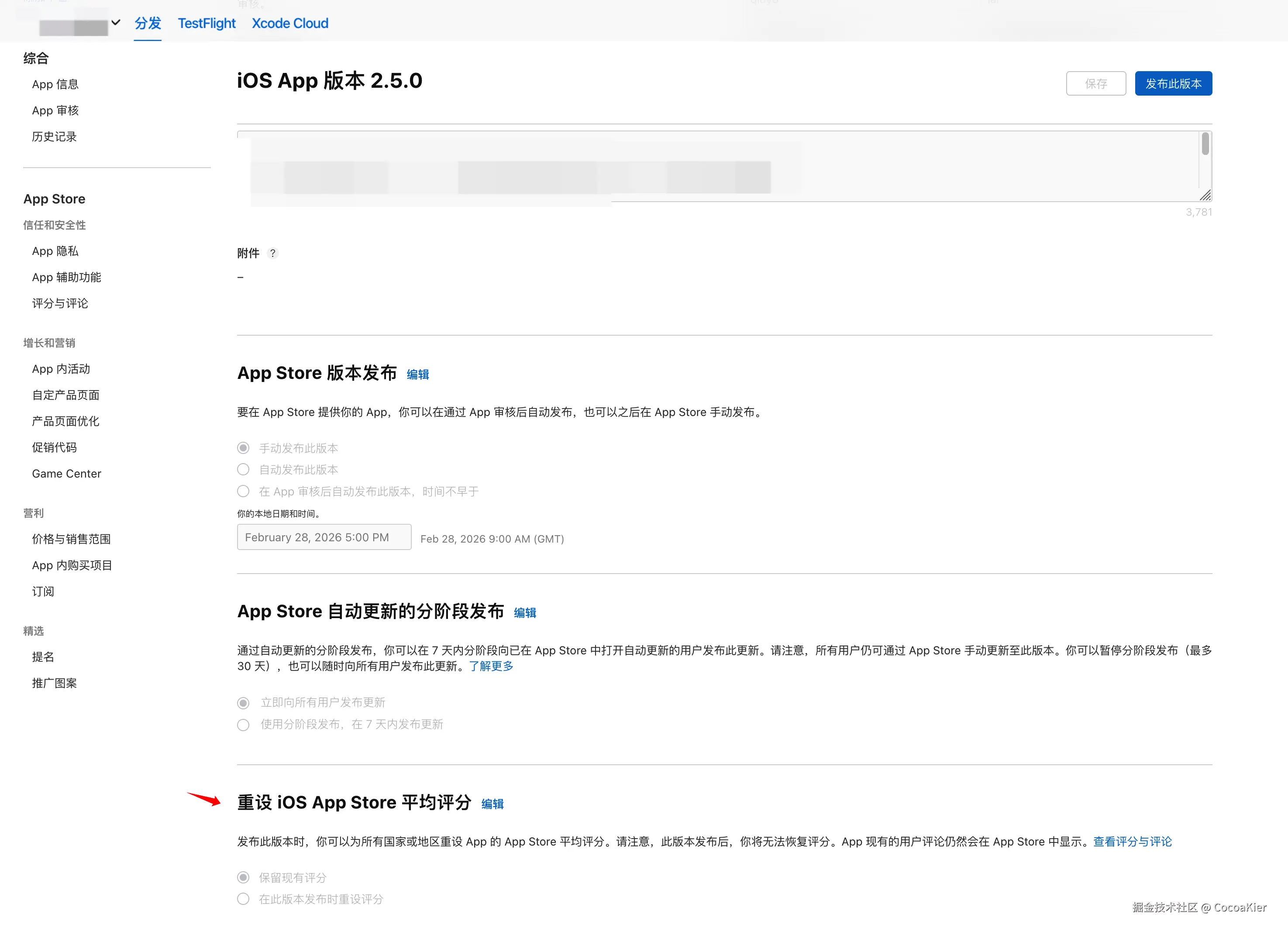Choose 使用分阶段发布，在 7 天内发布更新
1288x935 pixels.
pos(243,724)
